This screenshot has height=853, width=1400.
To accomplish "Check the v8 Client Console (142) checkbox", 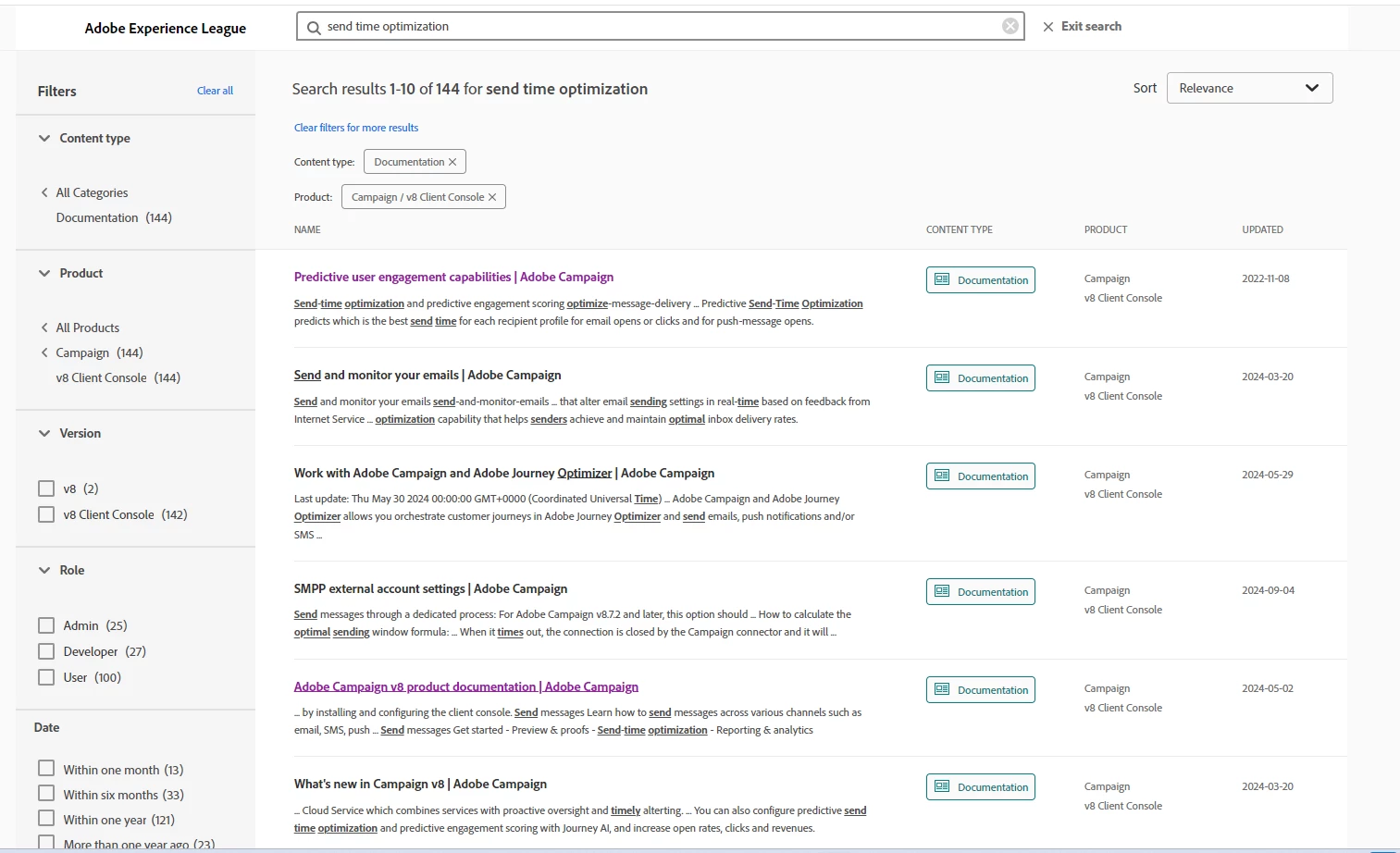I will click(46, 514).
